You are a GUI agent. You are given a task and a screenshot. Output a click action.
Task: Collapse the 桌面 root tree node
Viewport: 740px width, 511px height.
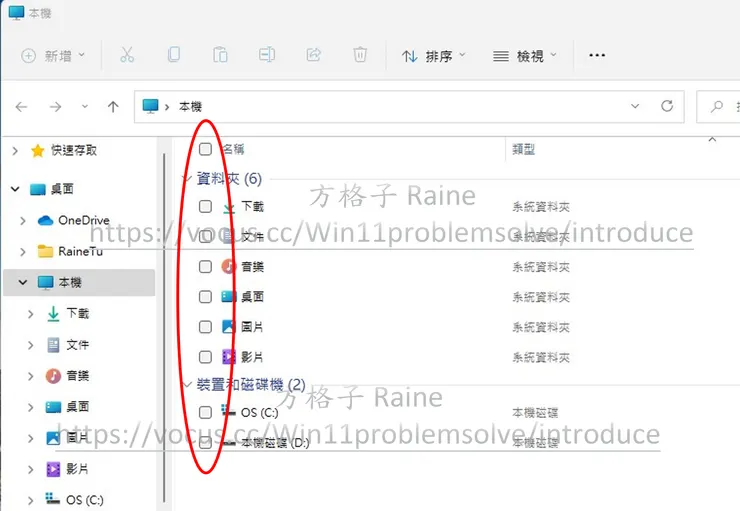[x=15, y=189]
